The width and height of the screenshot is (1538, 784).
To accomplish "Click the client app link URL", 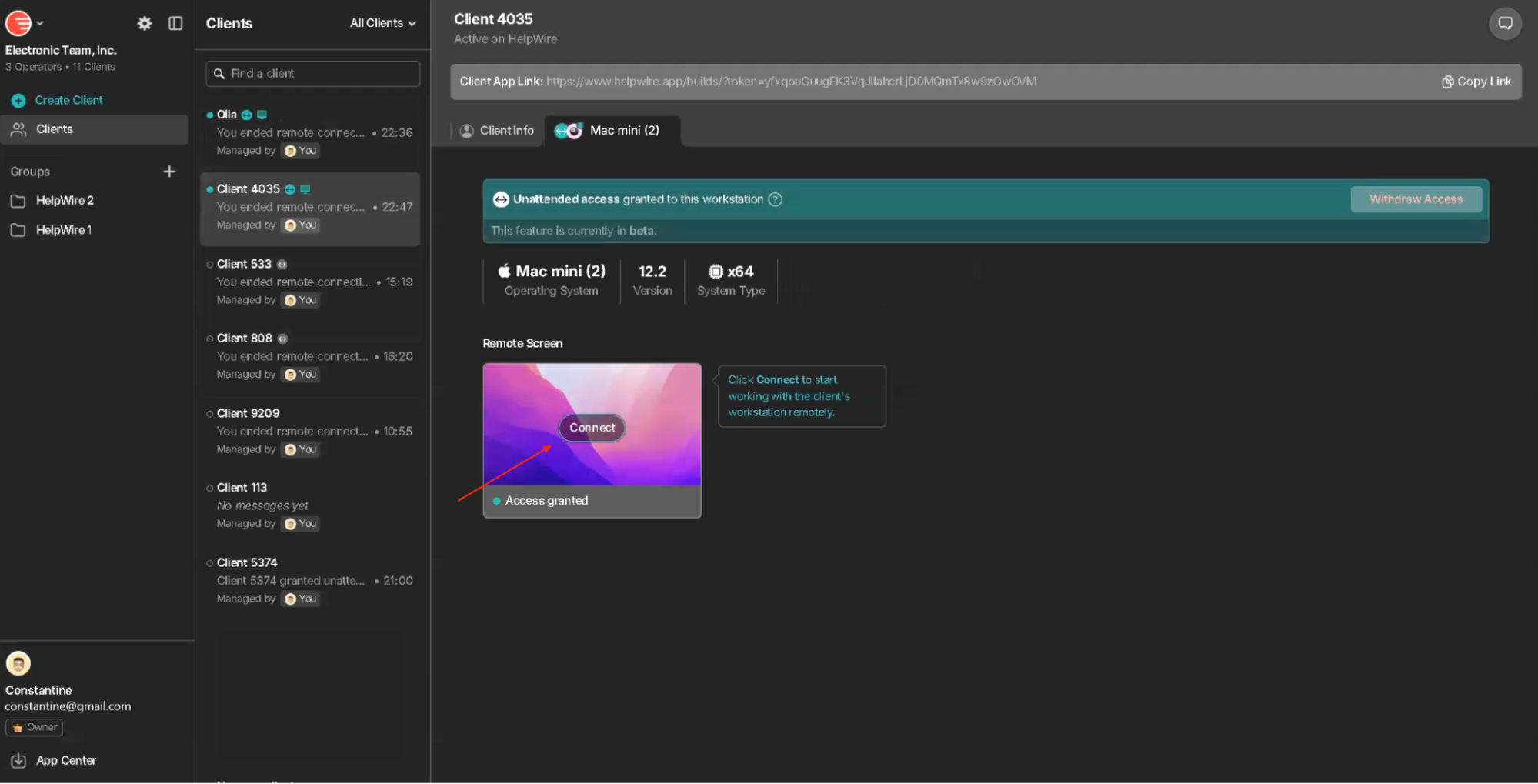I will coord(791,82).
